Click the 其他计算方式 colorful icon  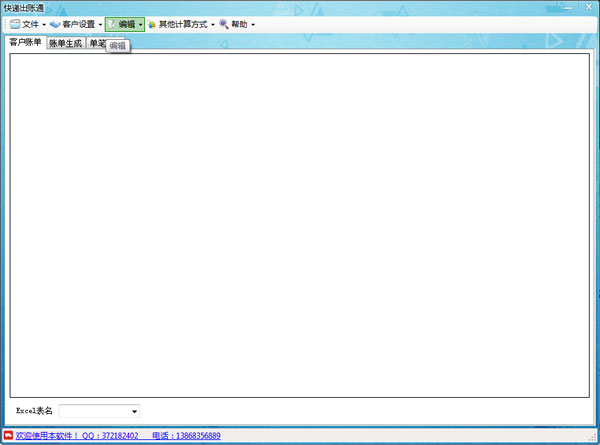[x=152, y=24]
